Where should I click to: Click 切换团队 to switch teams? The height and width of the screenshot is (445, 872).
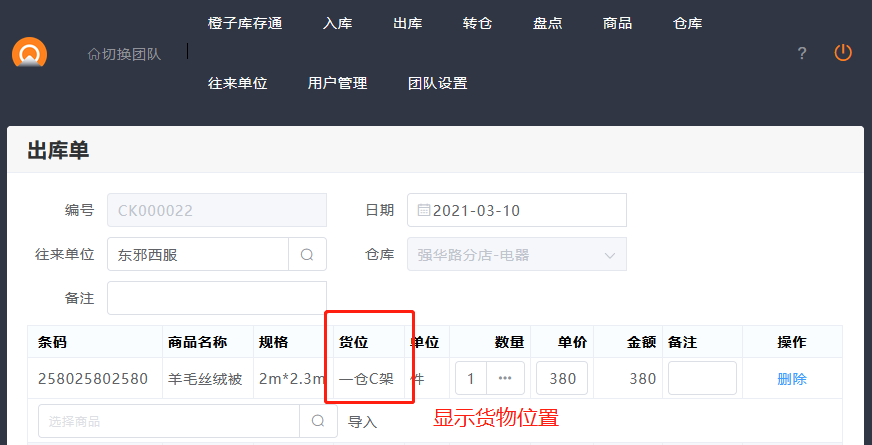(x=124, y=53)
